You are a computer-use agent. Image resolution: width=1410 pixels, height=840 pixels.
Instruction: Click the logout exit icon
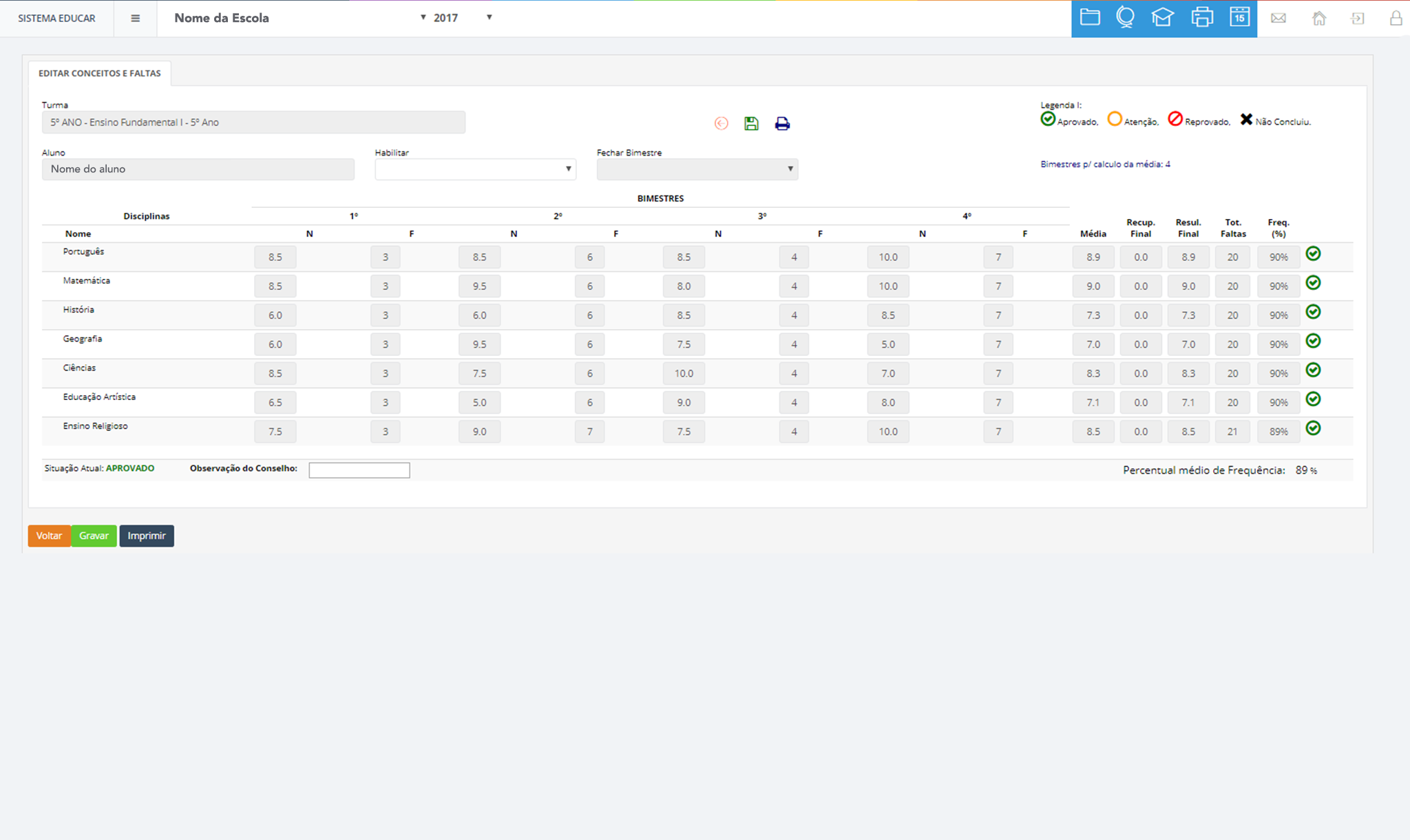tap(1358, 18)
